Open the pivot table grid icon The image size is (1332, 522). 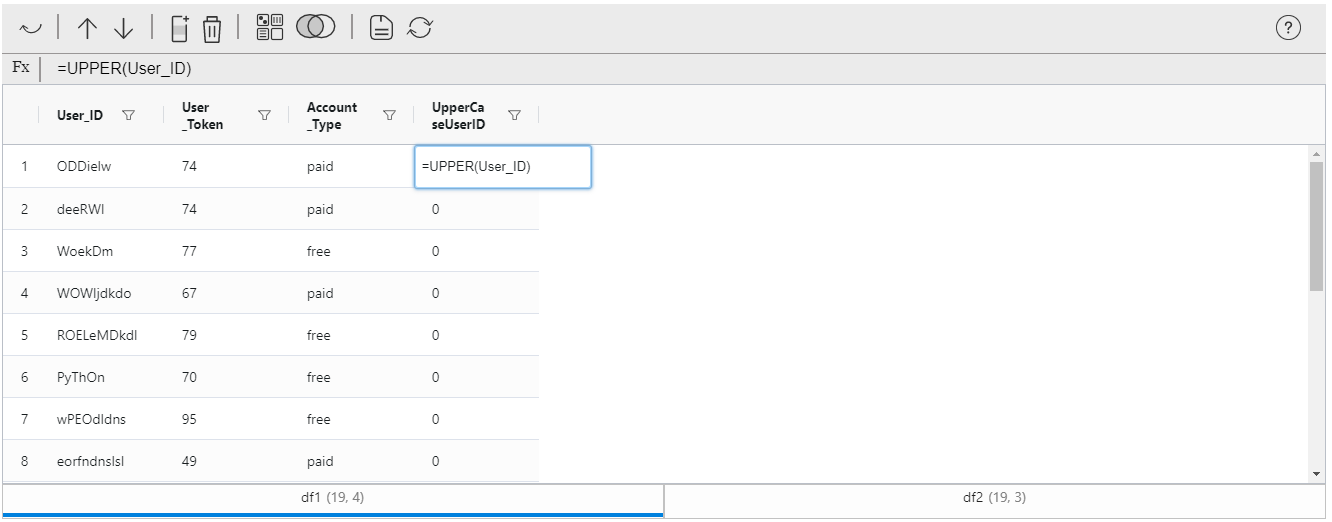click(270, 28)
